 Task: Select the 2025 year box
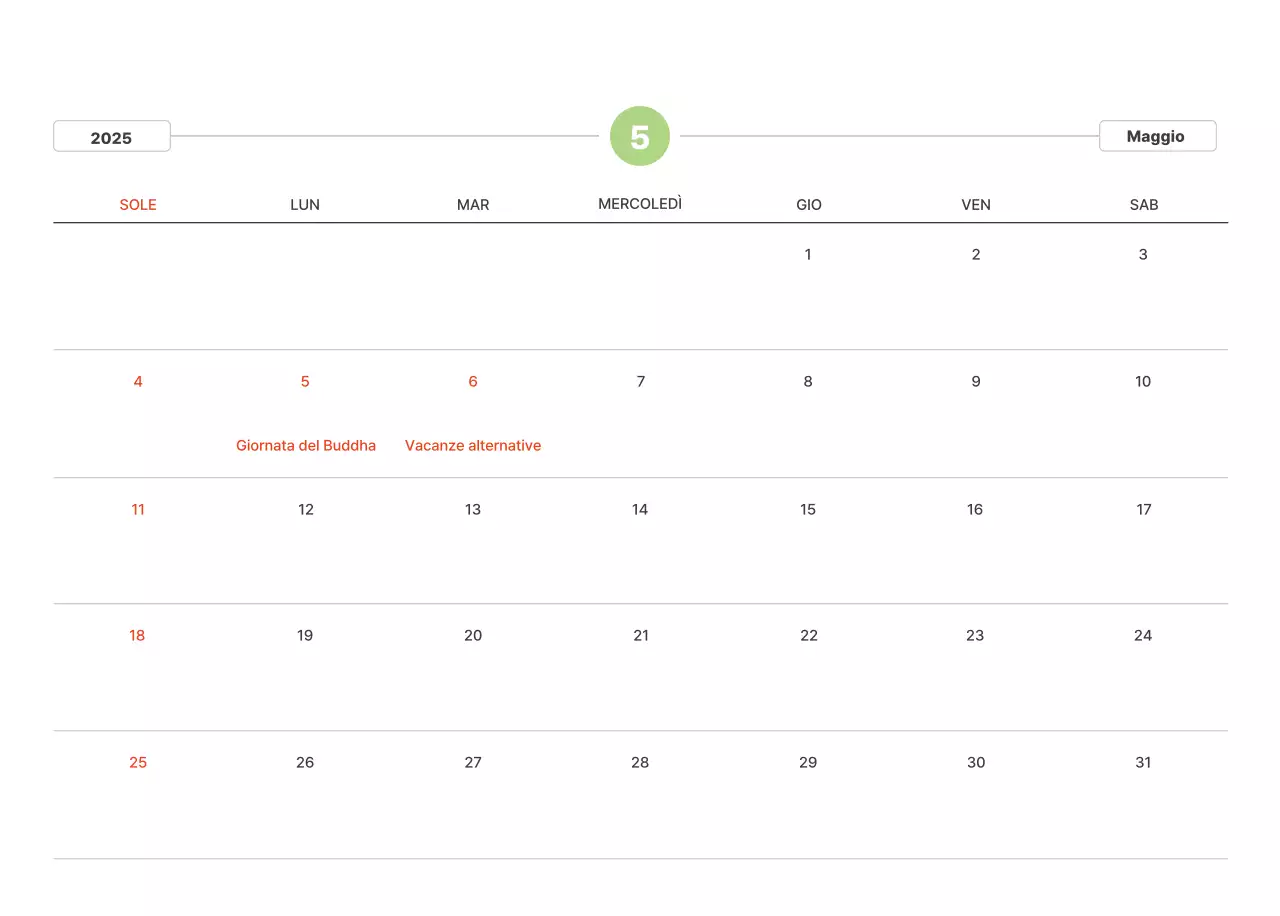111,137
